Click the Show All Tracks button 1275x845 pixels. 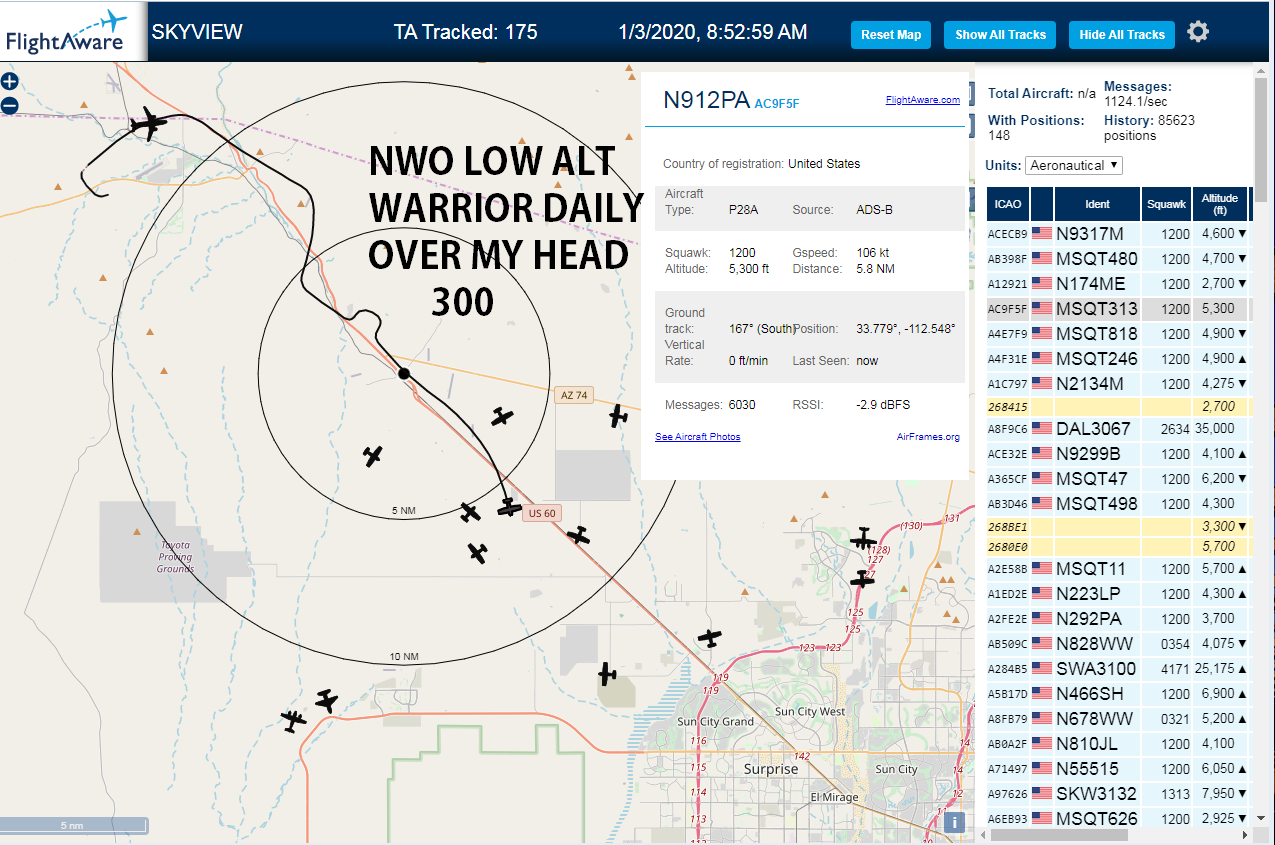point(1000,35)
